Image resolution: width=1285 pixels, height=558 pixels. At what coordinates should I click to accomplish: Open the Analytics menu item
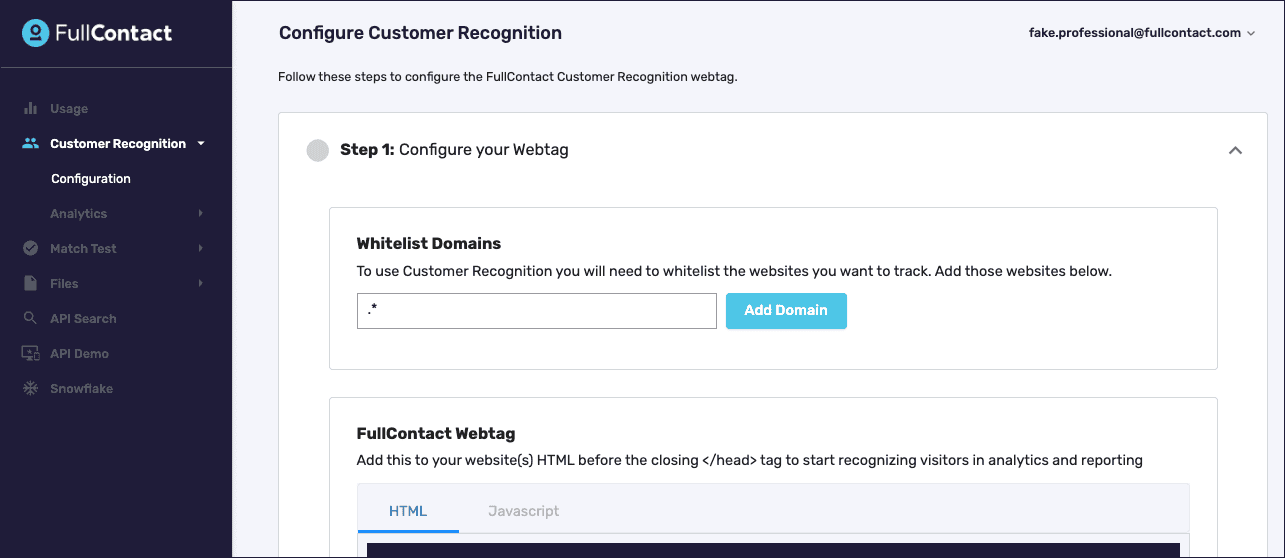79,214
